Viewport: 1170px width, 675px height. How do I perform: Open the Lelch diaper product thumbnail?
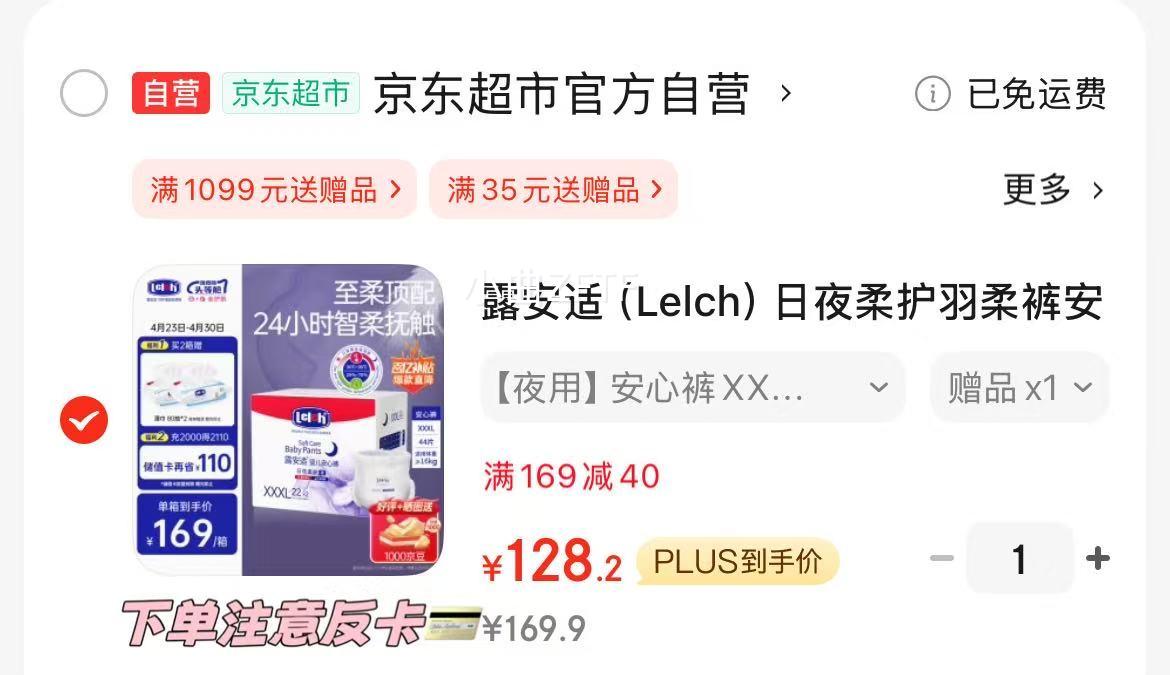pyautogui.click(x=289, y=420)
